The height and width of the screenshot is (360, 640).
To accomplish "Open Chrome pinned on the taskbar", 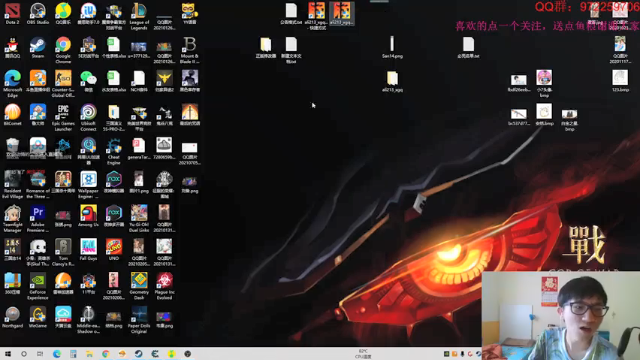I will click(x=106, y=353).
